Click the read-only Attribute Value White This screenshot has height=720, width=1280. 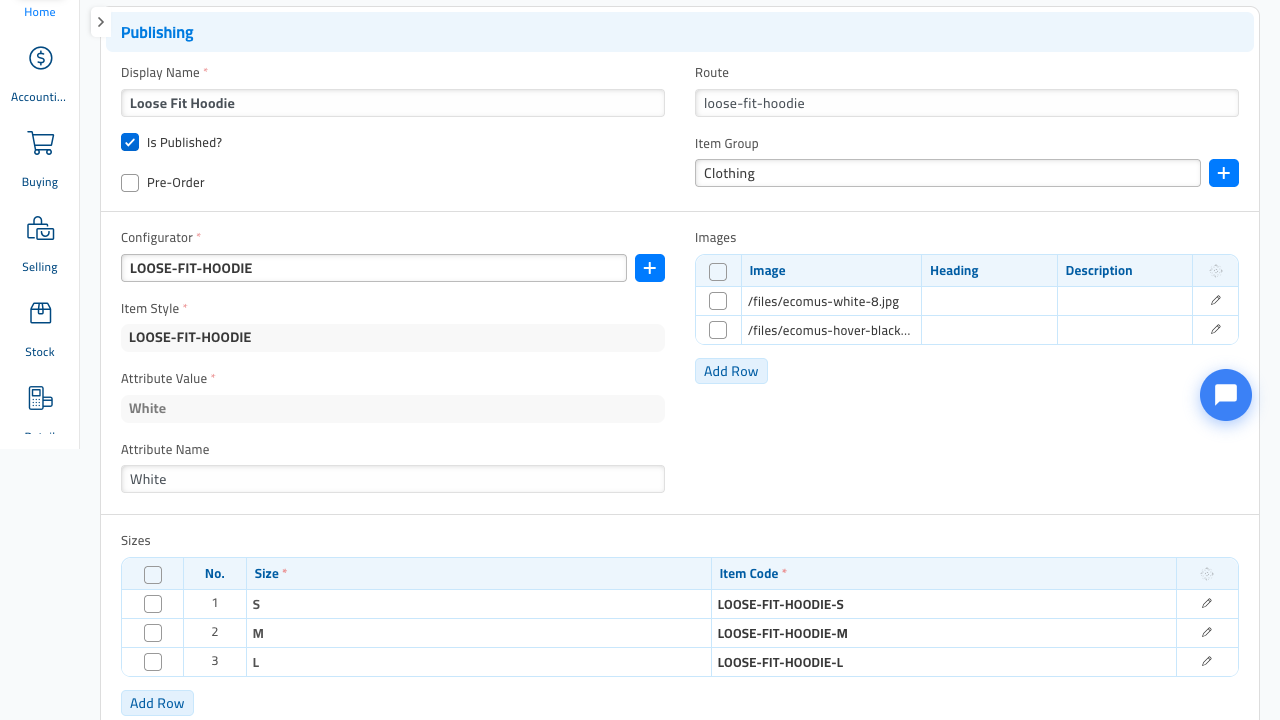[393, 408]
